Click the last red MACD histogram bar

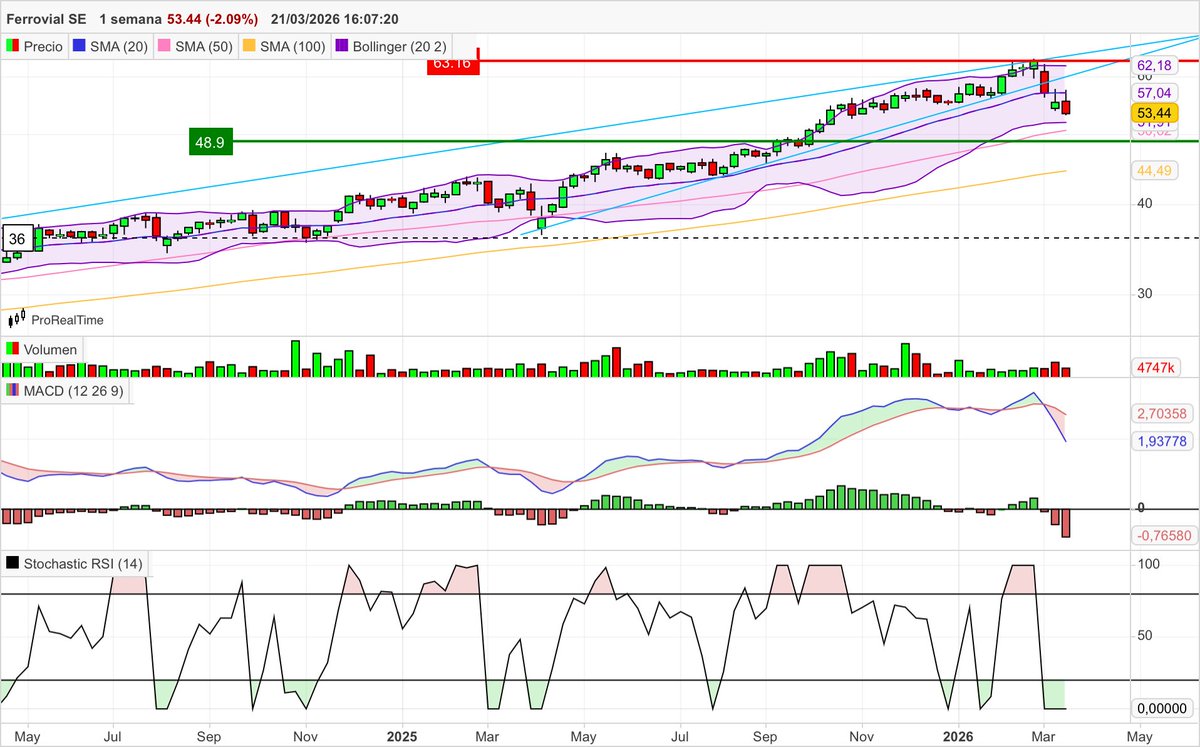coord(1066,523)
